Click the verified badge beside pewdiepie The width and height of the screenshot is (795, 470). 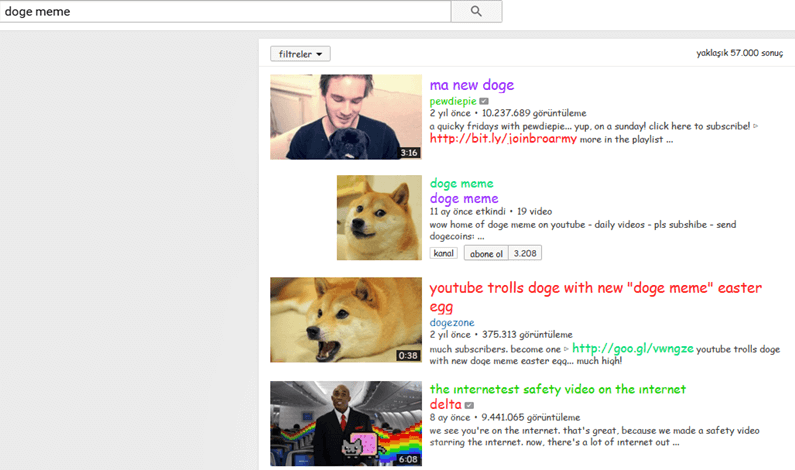click(x=484, y=101)
